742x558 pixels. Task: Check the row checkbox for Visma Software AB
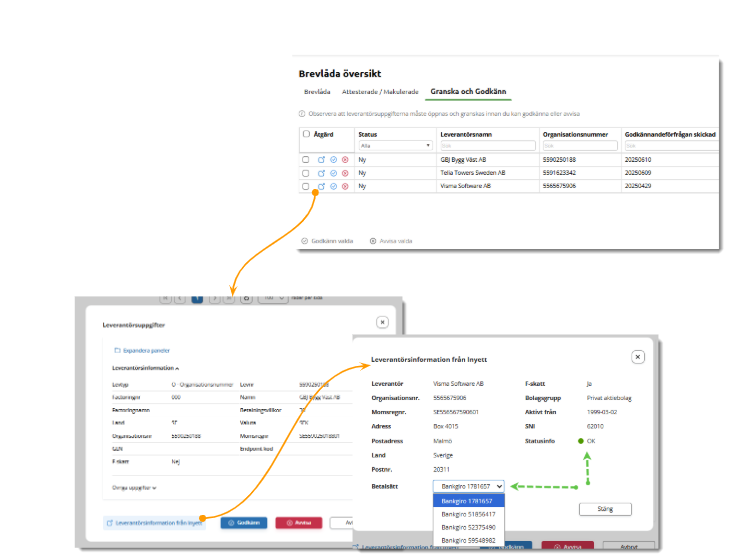[306, 187]
